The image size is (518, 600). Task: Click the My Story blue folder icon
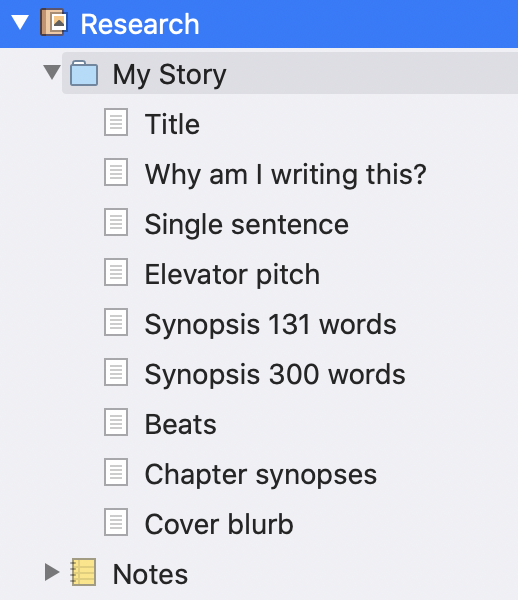[84, 73]
